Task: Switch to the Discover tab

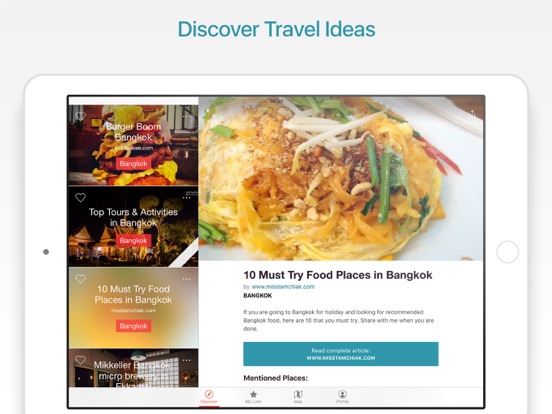Action: (x=209, y=397)
